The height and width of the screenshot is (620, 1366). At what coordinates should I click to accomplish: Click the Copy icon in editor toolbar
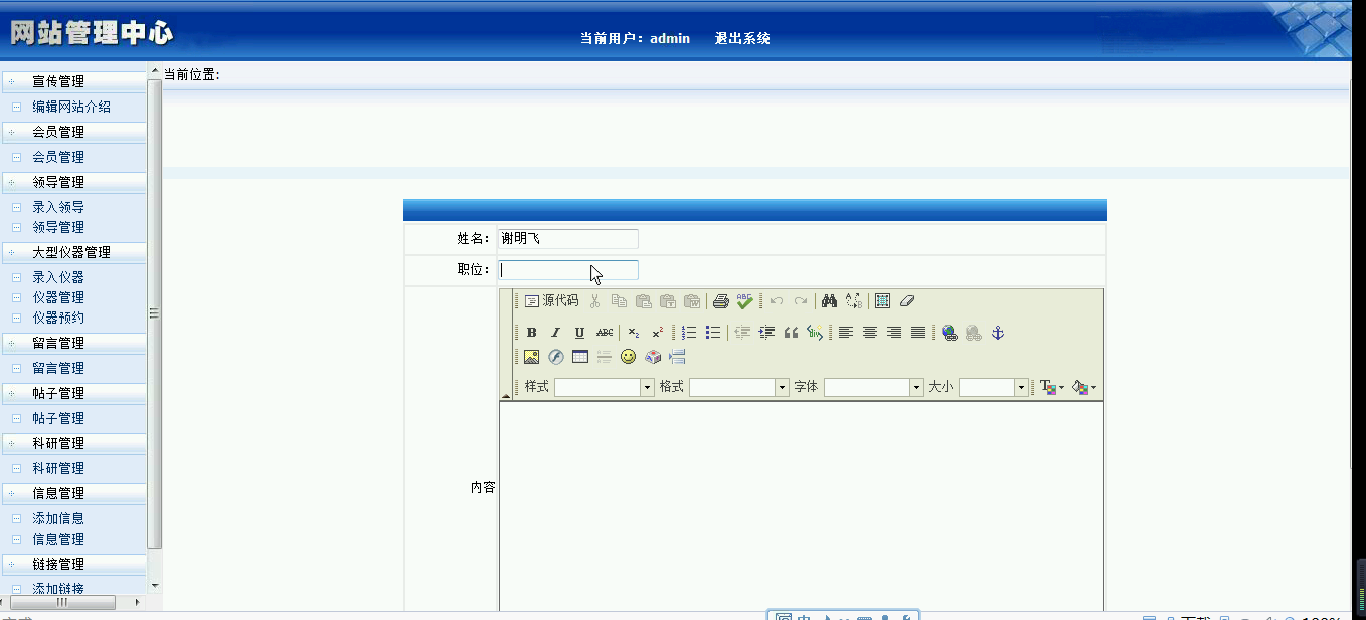620,300
